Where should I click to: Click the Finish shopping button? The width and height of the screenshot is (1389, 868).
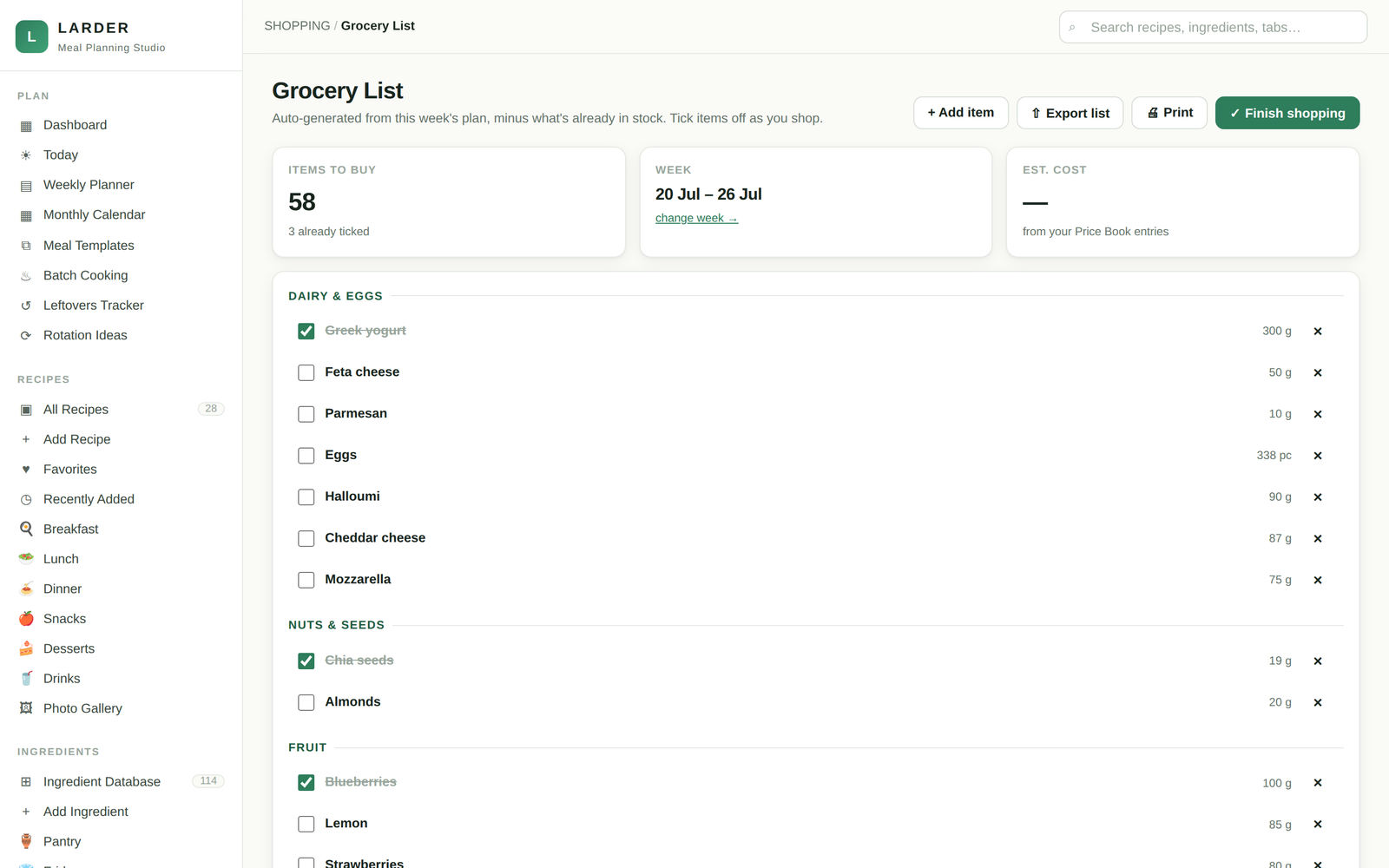click(1287, 113)
